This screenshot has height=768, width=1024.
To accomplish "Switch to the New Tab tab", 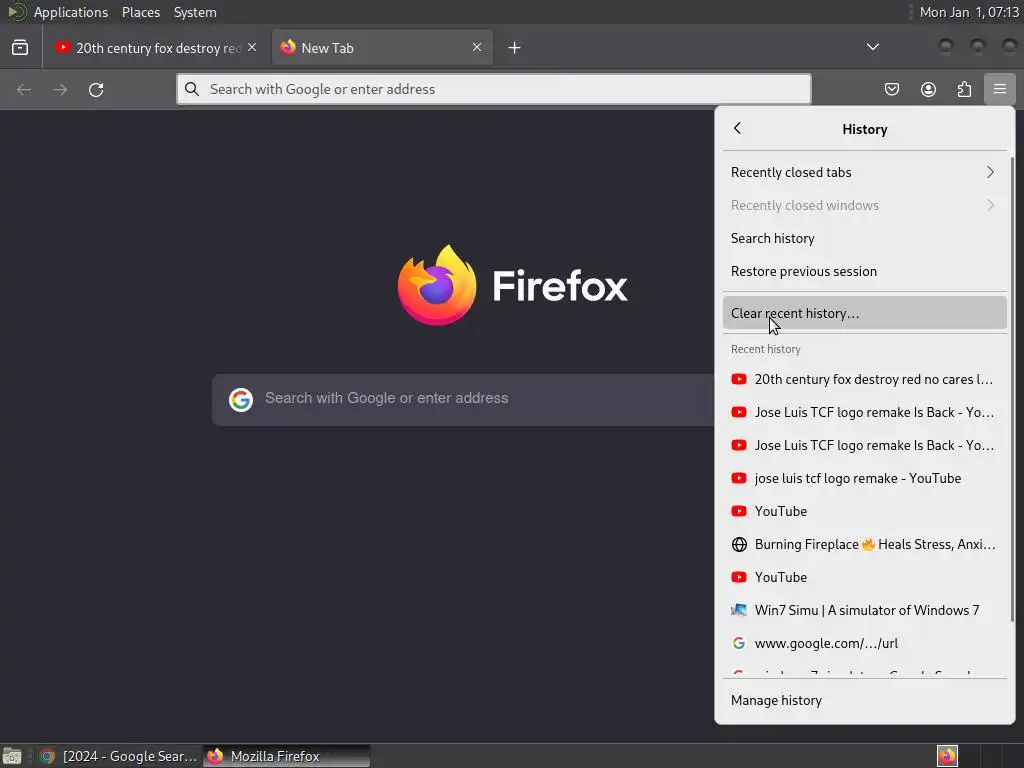I will (x=382, y=48).
